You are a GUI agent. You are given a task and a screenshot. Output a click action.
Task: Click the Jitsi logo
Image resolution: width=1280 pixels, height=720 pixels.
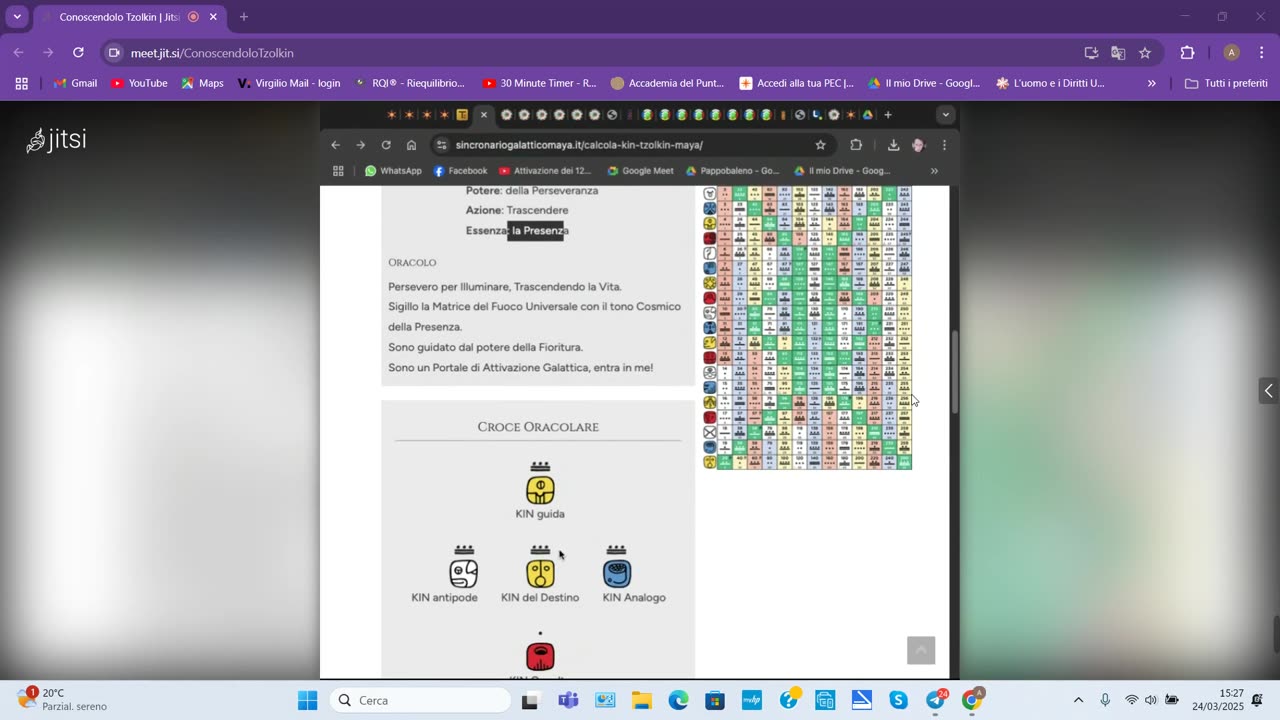[x=57, y=140]
